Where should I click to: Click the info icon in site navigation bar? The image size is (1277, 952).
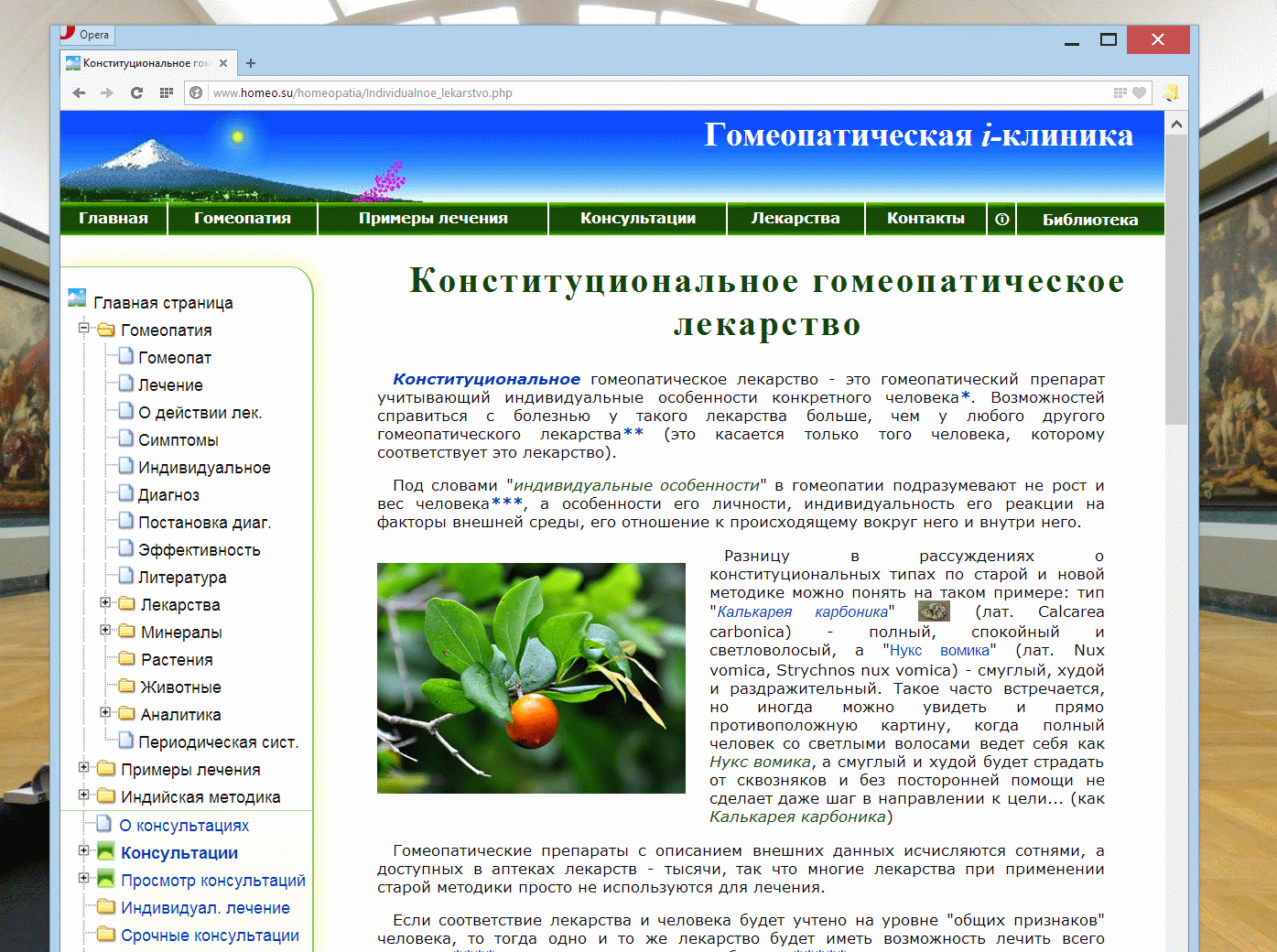click(x=1001, y=219)
